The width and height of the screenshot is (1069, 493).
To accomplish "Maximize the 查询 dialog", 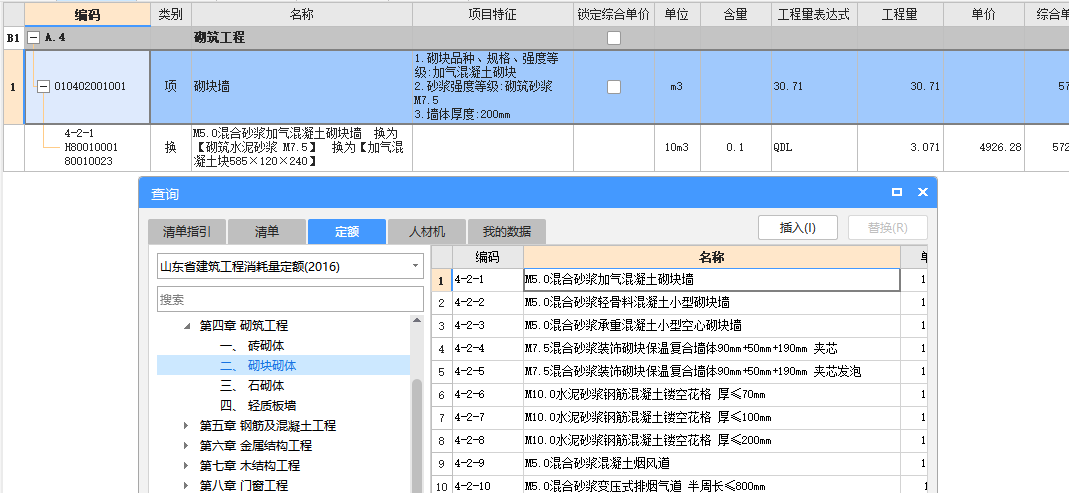I will click(x=897, y=193).
